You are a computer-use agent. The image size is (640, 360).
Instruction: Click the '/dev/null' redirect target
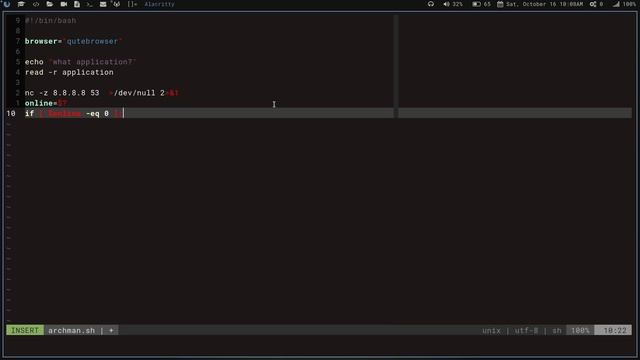coord(134,93)
